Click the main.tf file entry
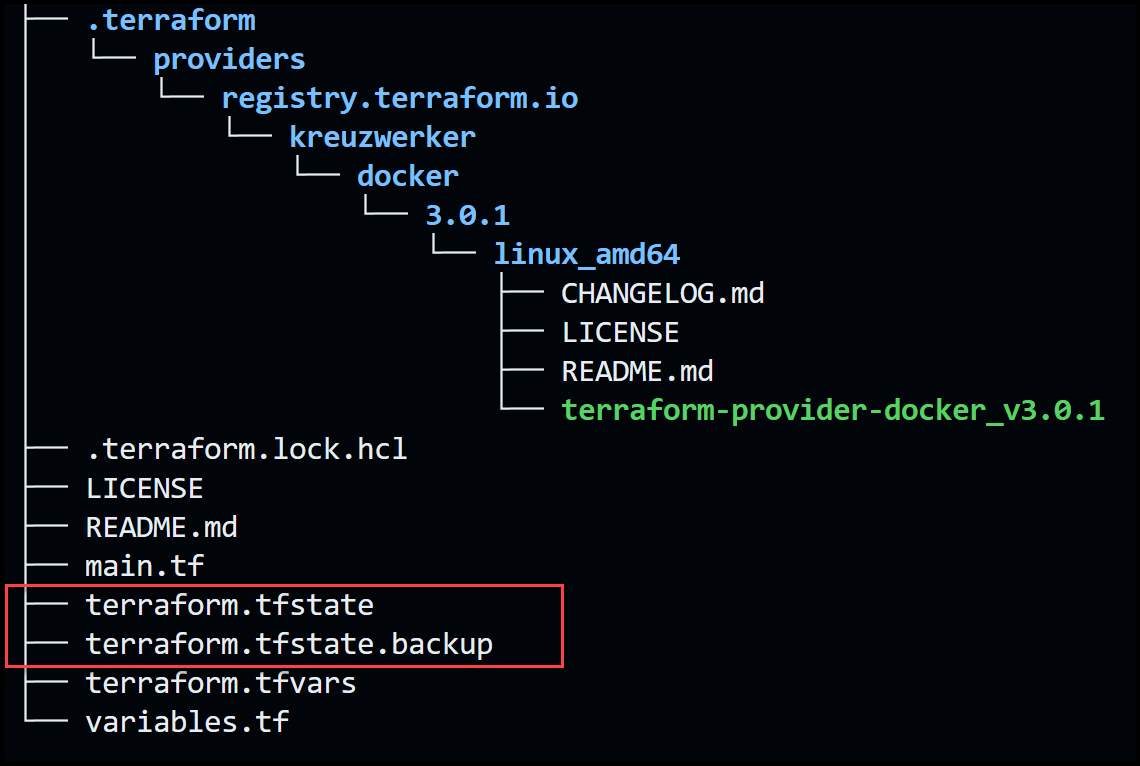Image resolution: width=1140 pixels, height=766 pixels. click(x=145, y=566)
